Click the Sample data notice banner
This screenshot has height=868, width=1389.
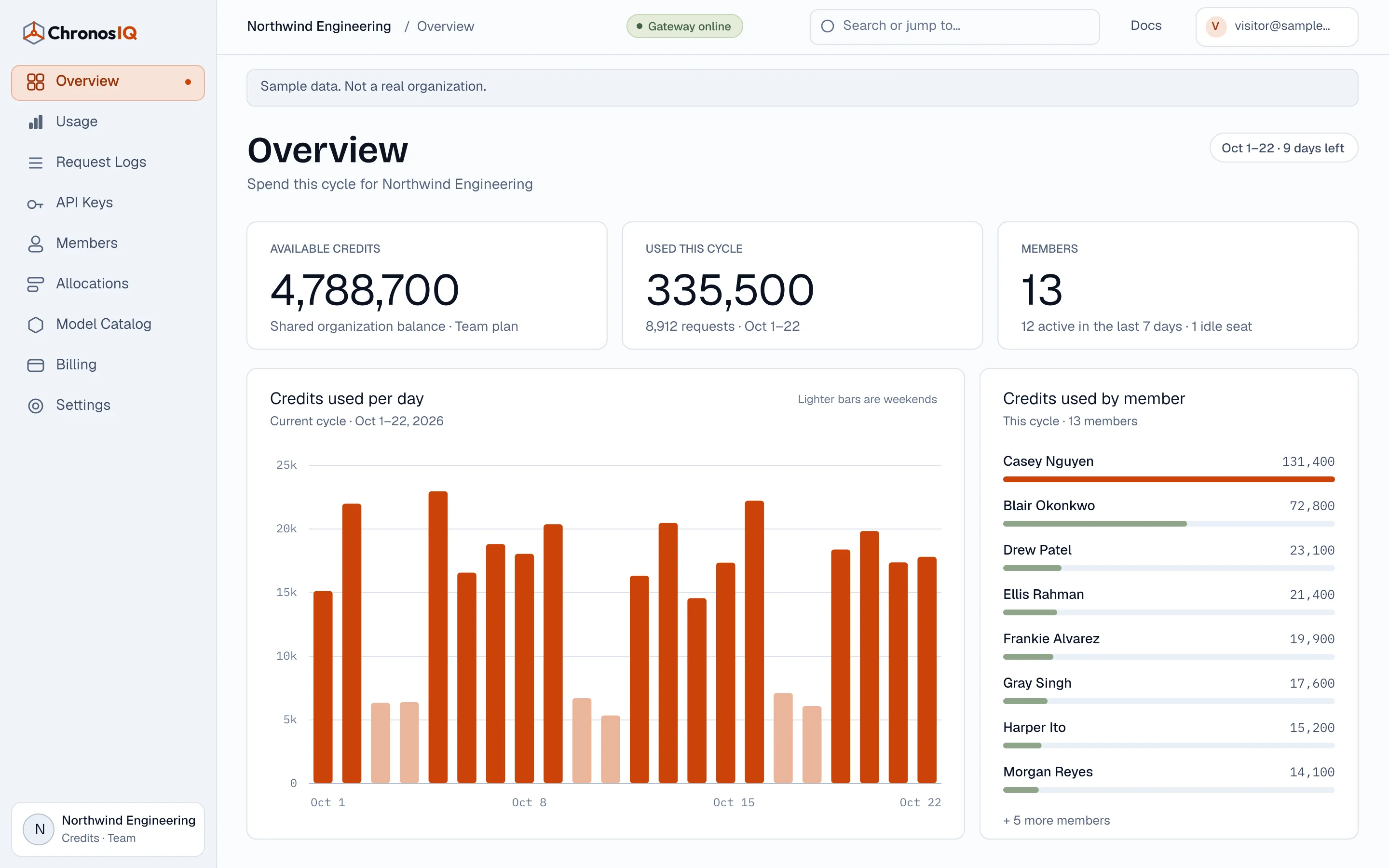[802, 87]
